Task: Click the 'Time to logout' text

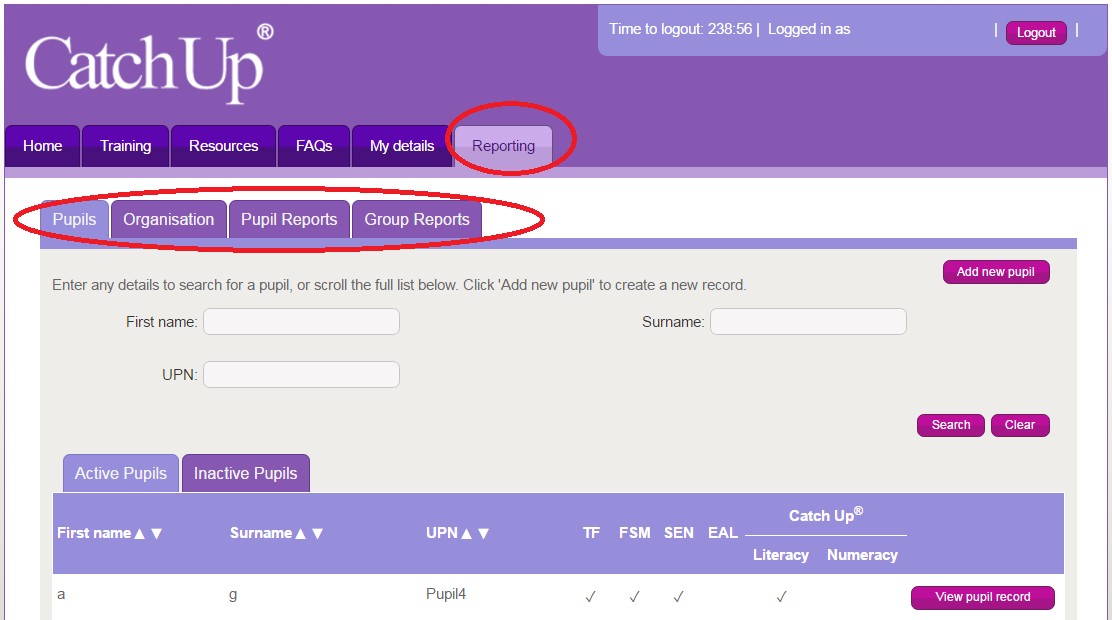Action: 680,29
